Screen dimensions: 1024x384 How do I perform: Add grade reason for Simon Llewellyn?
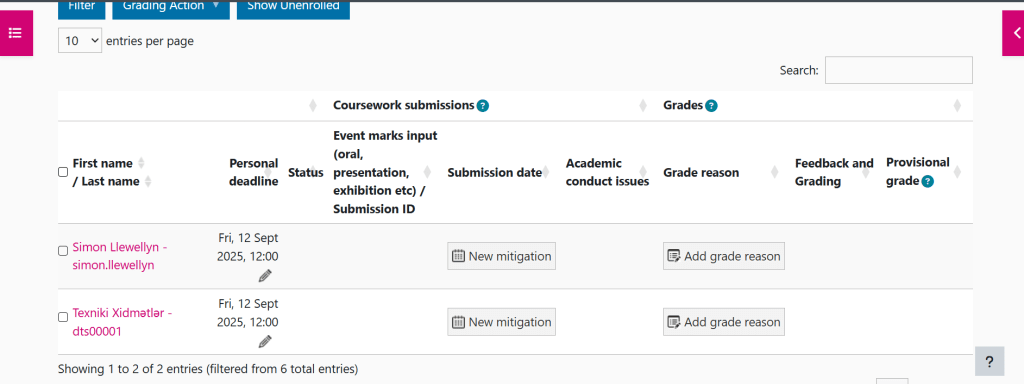coord(724,256)
